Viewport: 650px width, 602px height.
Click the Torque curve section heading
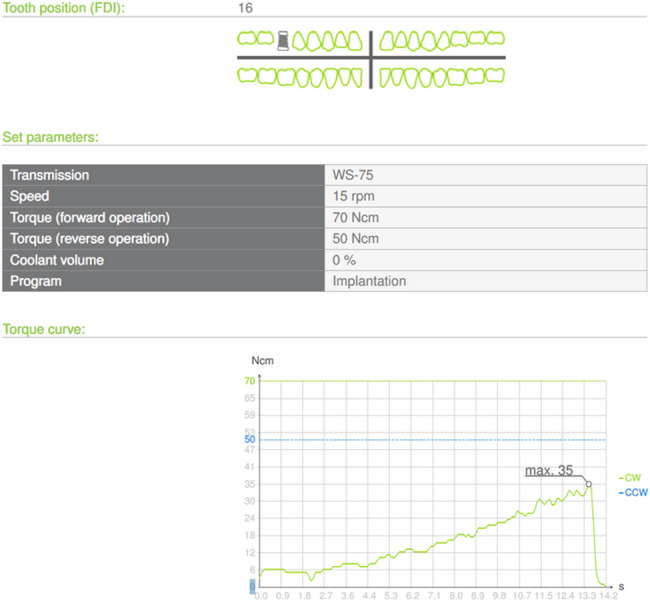[44, 329]
